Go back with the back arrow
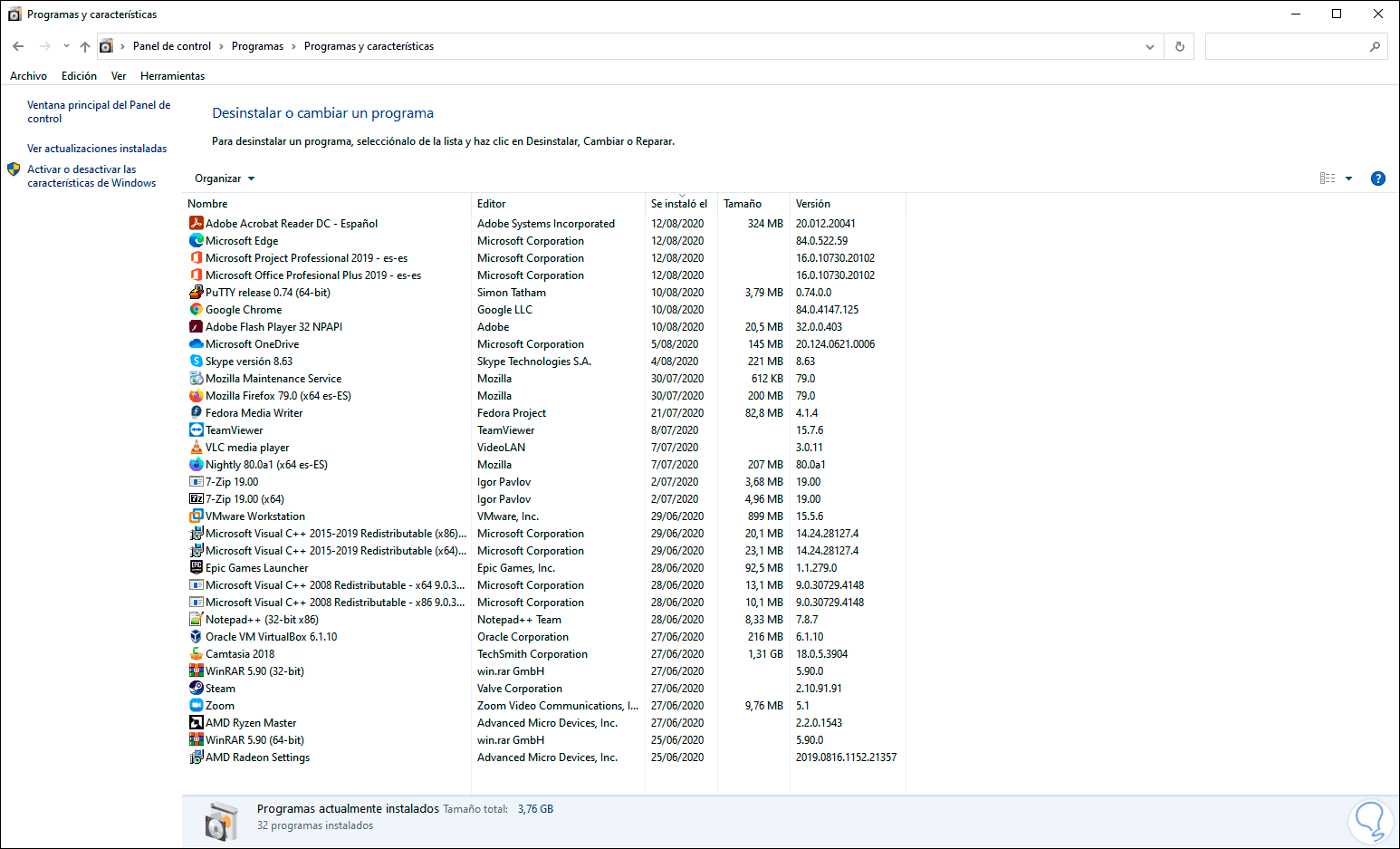Screen dimensions: 1400x849 tap(18, 46)
